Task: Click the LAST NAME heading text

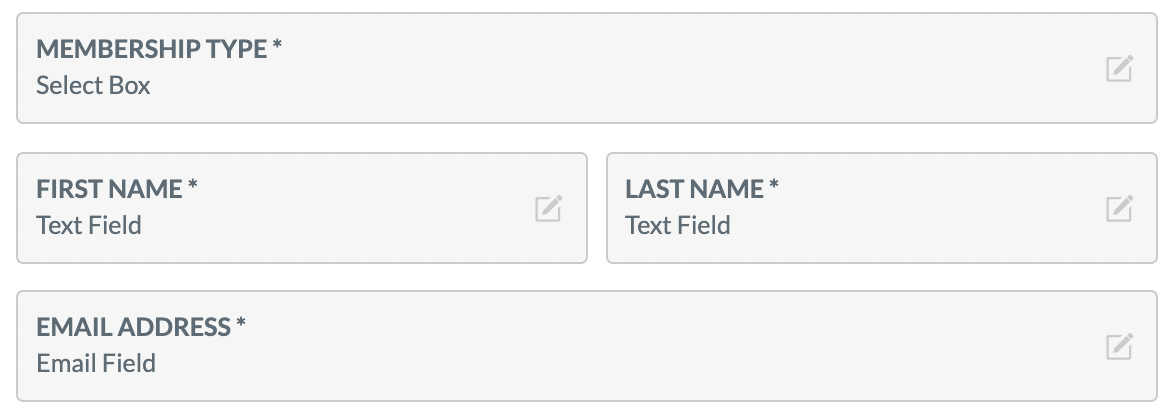Action: tap(694, 189)
